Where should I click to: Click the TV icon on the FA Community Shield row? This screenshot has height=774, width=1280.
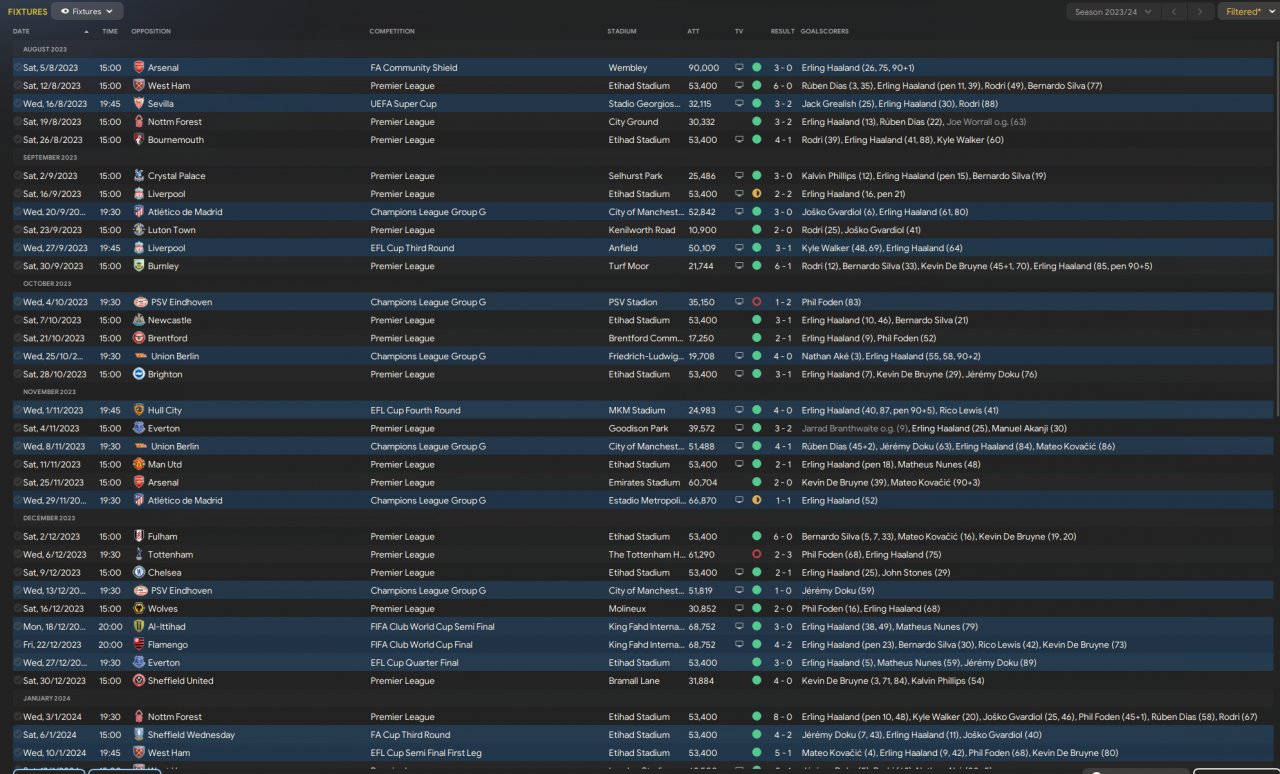(739, 68)
